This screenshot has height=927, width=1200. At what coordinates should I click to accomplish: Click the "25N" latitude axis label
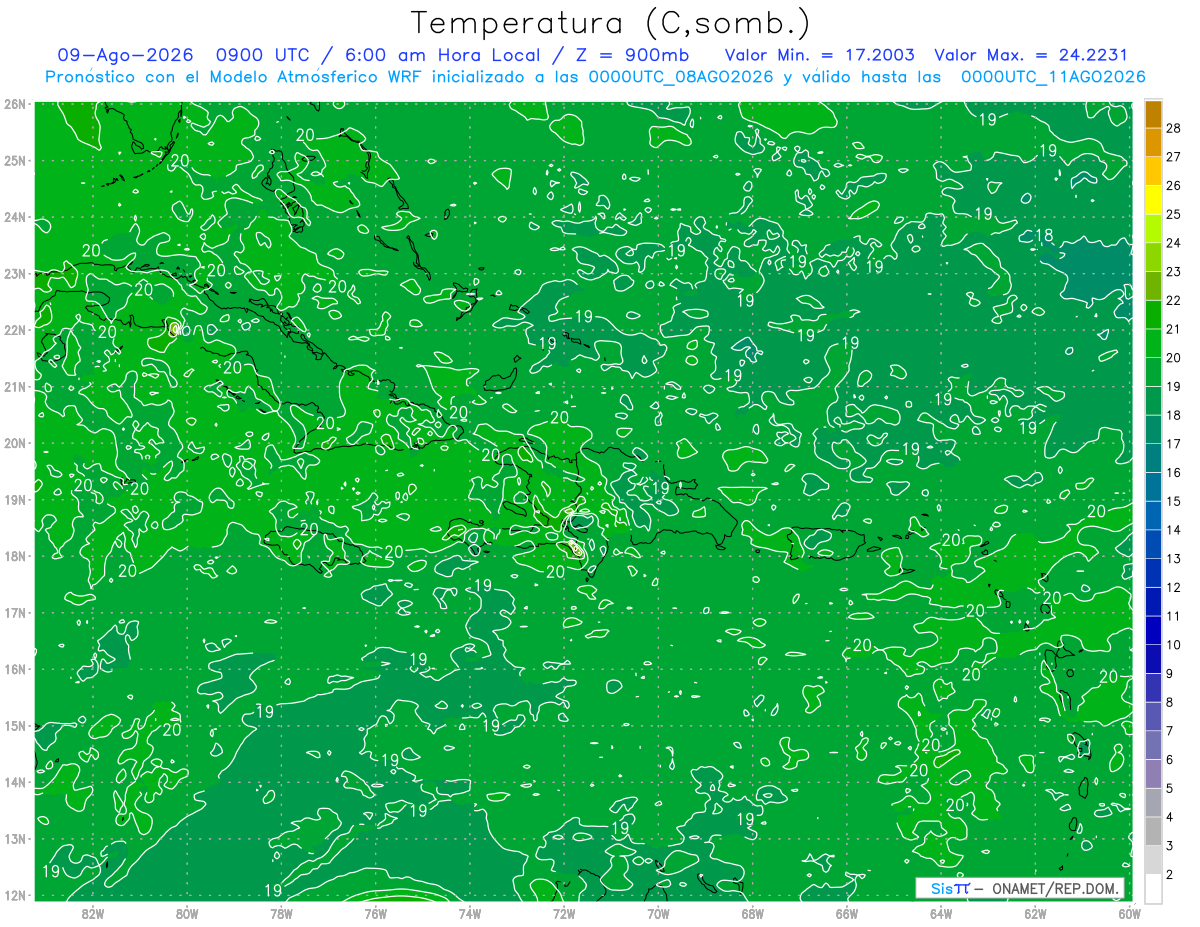[14, 160]
